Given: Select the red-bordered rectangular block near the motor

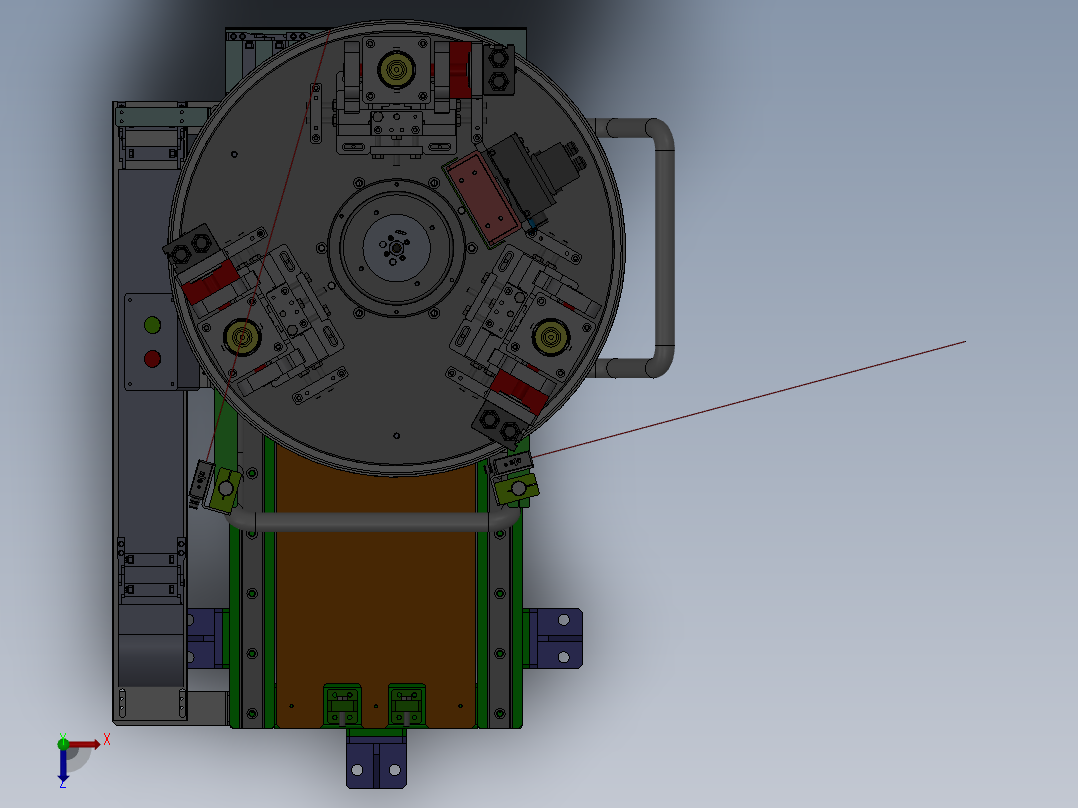Looking at the screenshot, I should point(483,199).
